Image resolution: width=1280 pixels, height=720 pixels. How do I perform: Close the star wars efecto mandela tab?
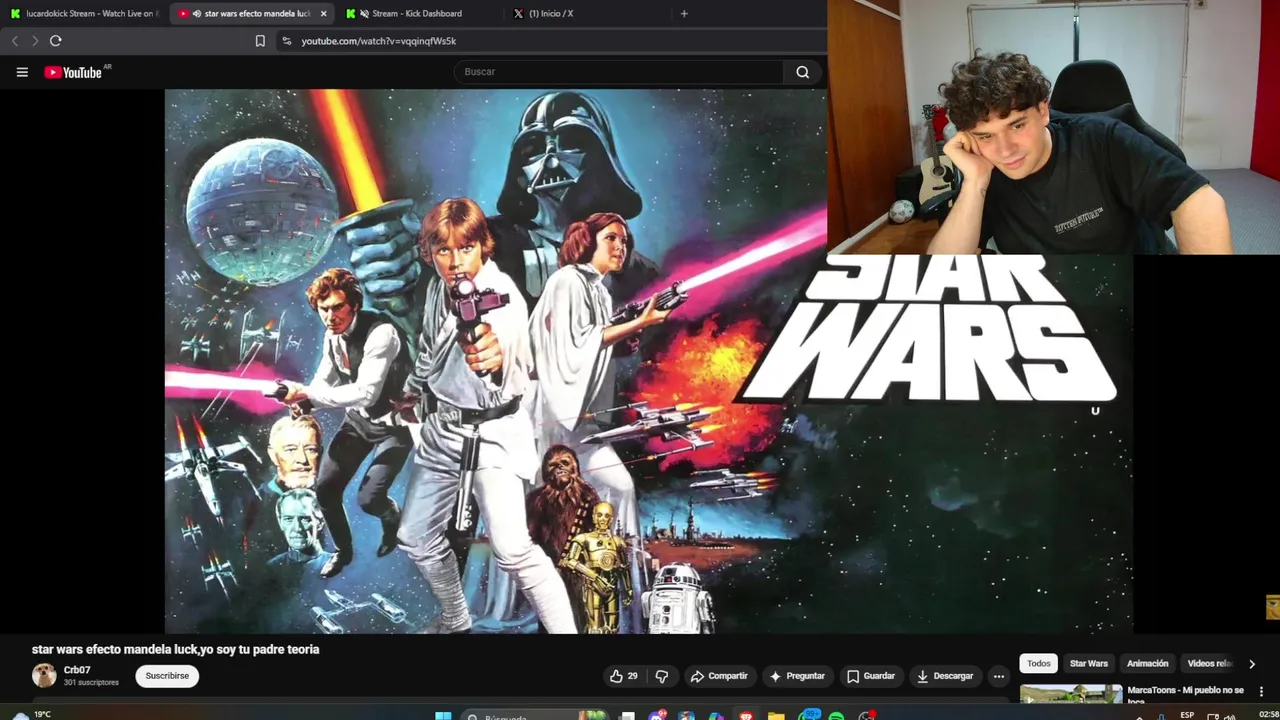click(323, 13)
